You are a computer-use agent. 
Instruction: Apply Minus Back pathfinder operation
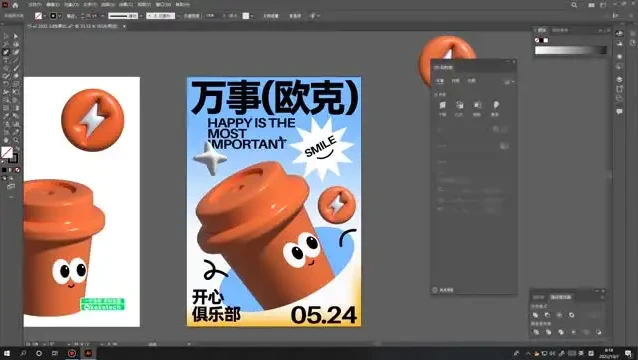[598, 332]
